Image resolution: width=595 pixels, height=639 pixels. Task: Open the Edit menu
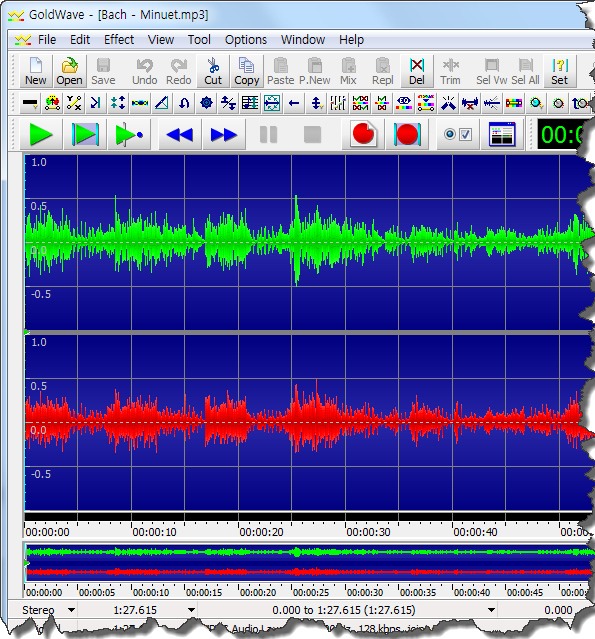80,40
